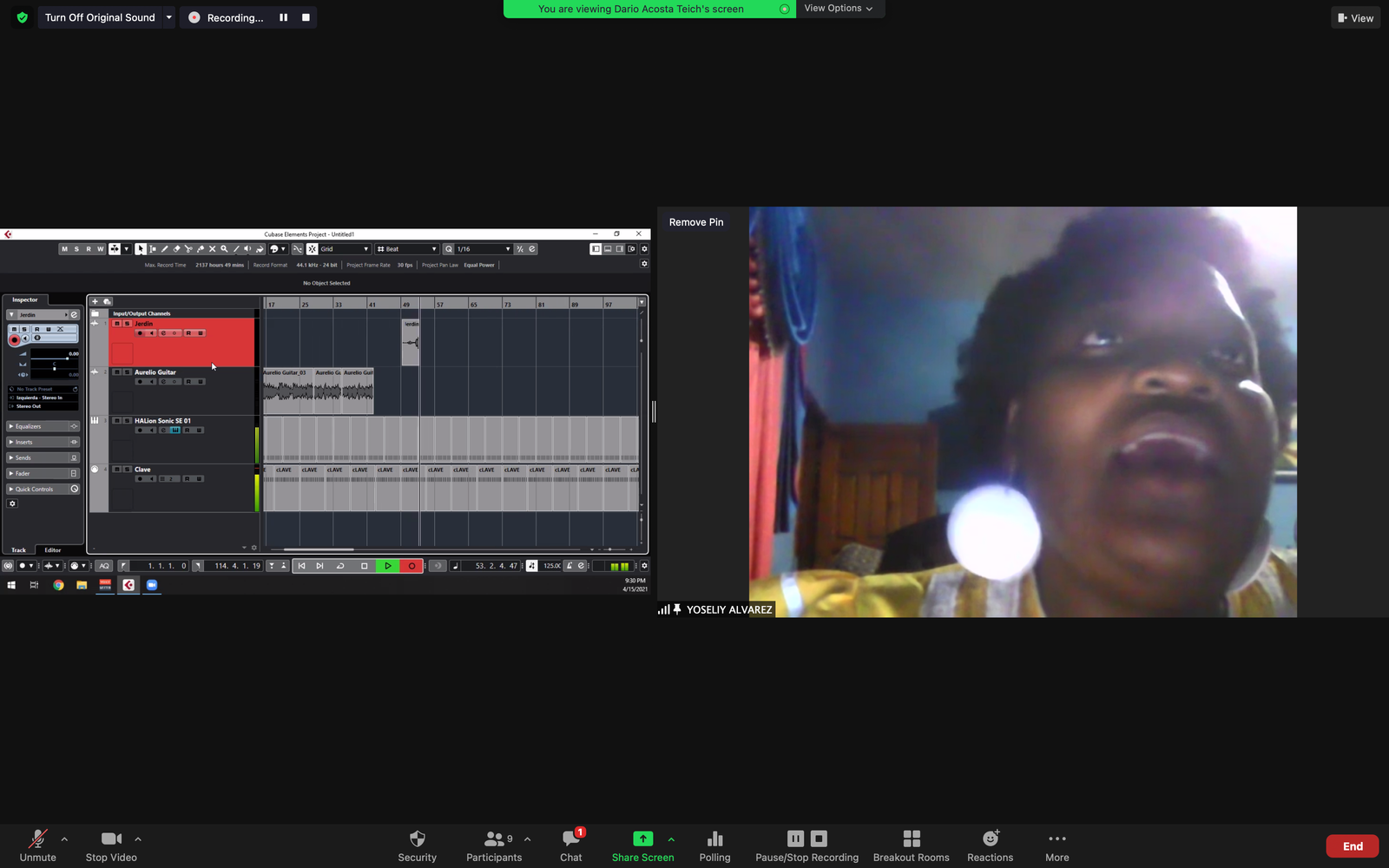Unmute the microphone

pyautogui.click(x=37, y=845)
